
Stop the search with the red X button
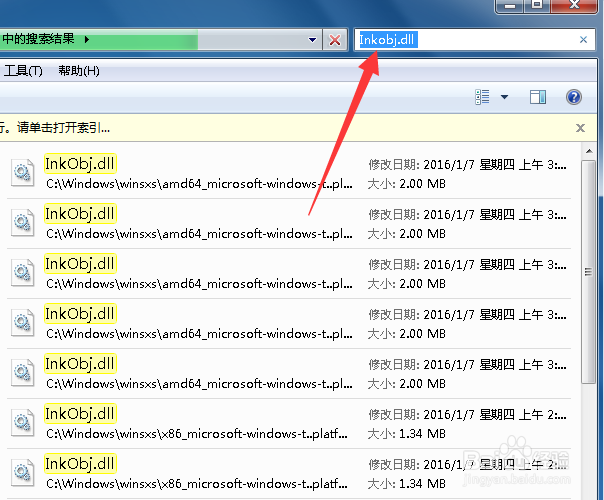335,40
